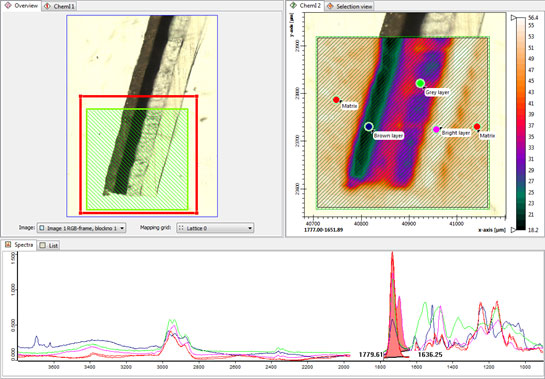Click the List tab icon
The height and width of the screenshot is (379, 545).
(42, 245)
